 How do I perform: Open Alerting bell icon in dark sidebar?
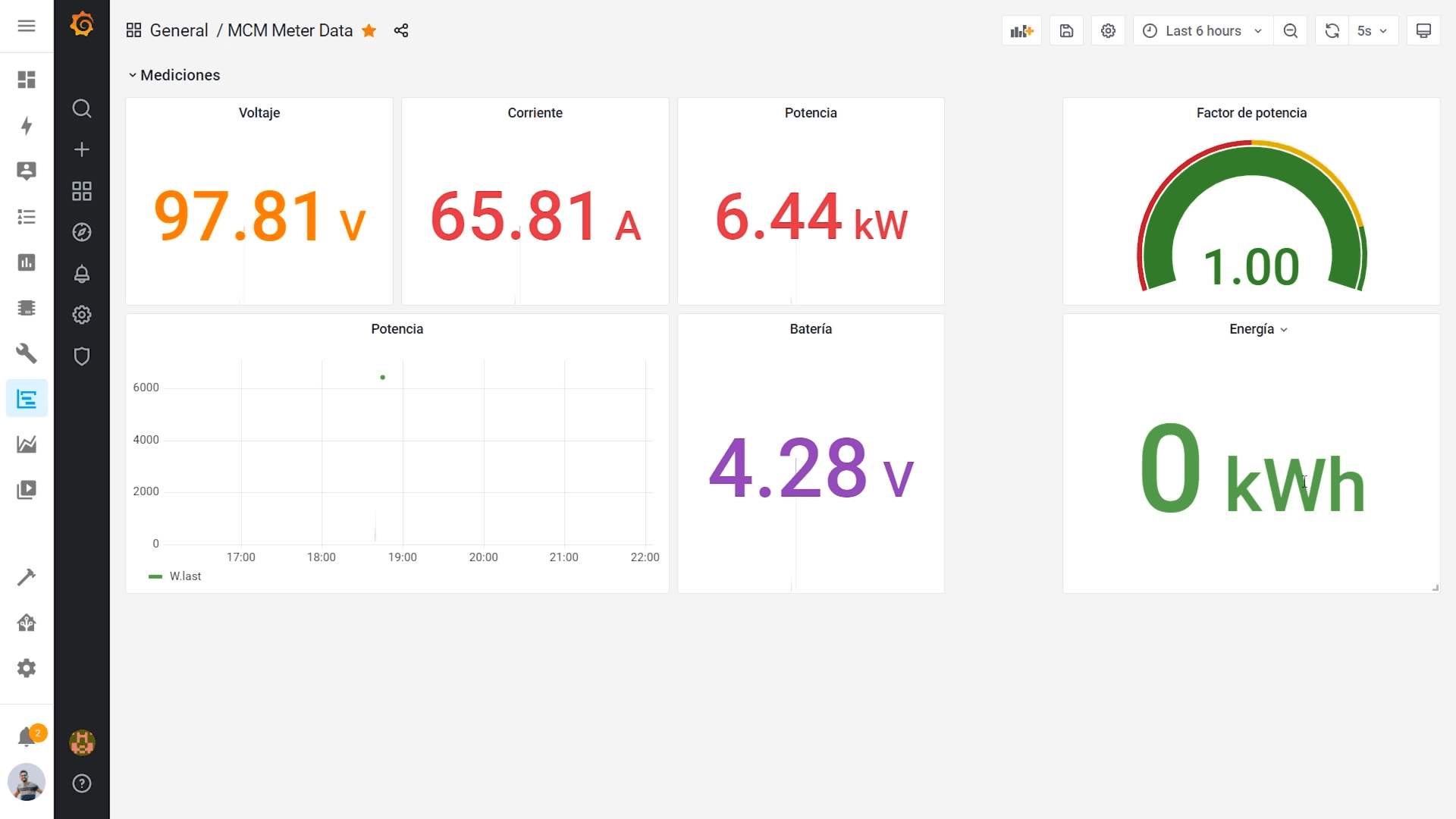[x=82, y=274]
